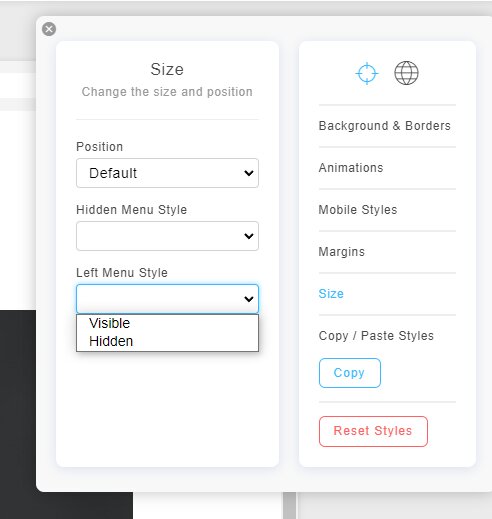The height and width of the screenshot is (519, 492).
Task: Go to the Animations section
Action: (x=351, y=168)
